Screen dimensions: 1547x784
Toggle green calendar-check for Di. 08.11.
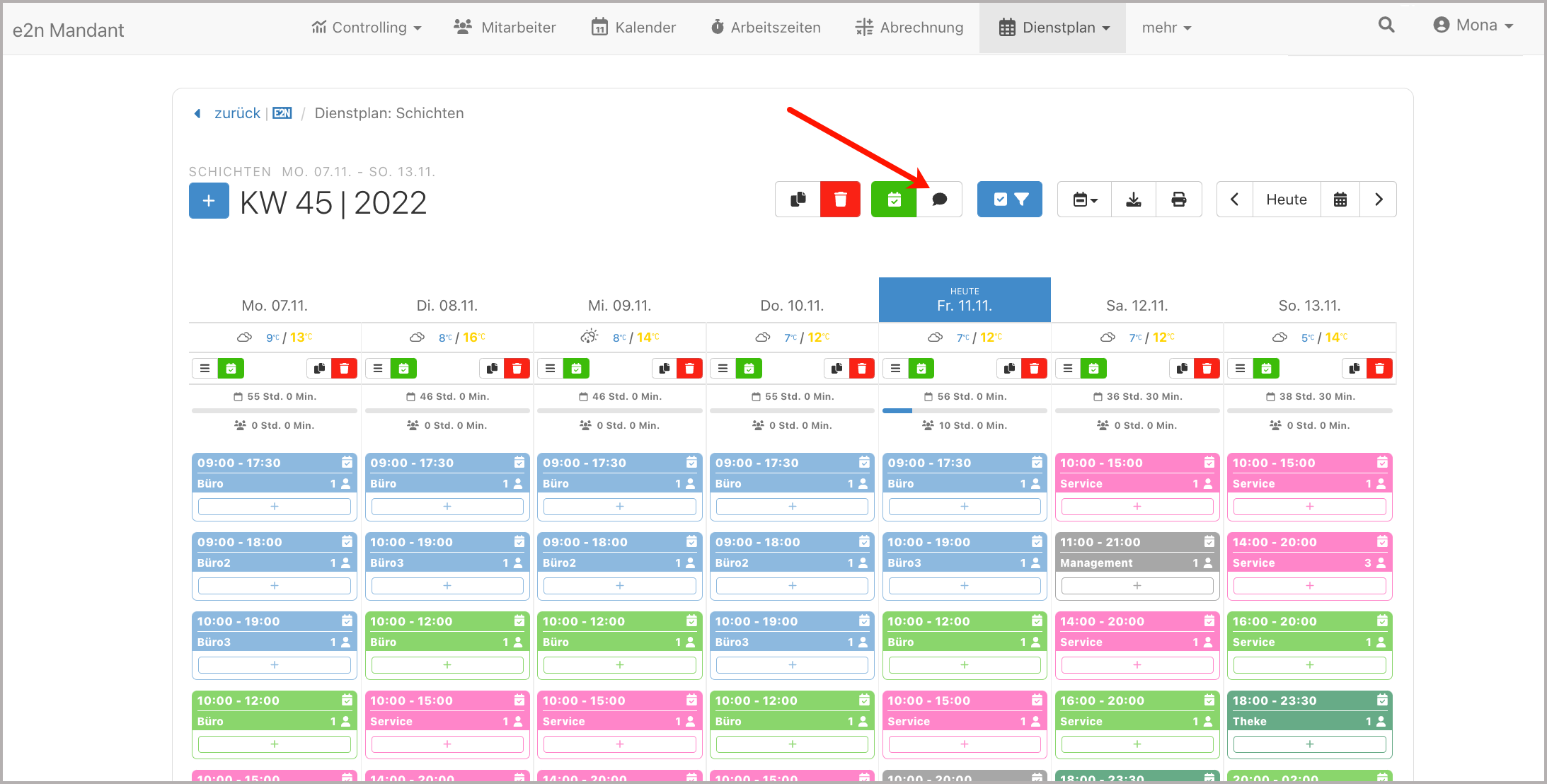pyautogui.click(x=403, y=368)
